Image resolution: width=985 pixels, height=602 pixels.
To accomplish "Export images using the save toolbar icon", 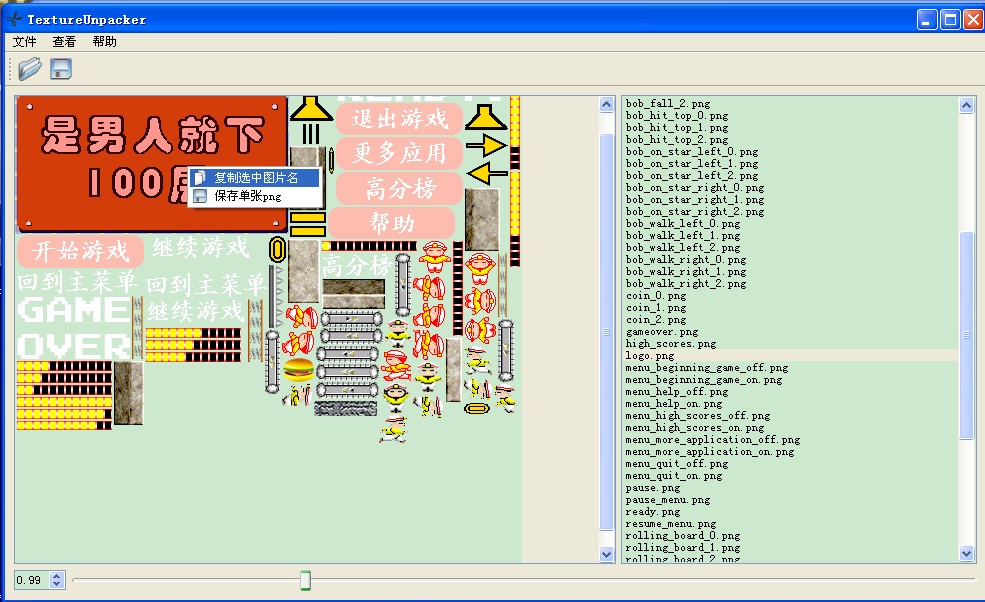I will (x=60, y=68).
